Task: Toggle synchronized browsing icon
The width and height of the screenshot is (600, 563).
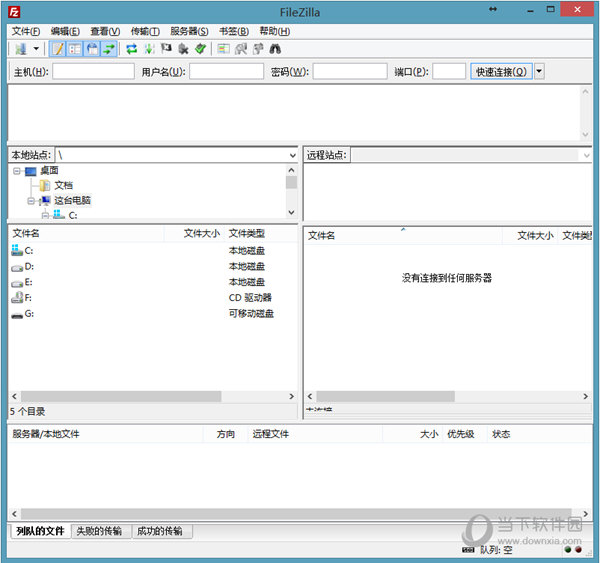Action: point(258,49)
